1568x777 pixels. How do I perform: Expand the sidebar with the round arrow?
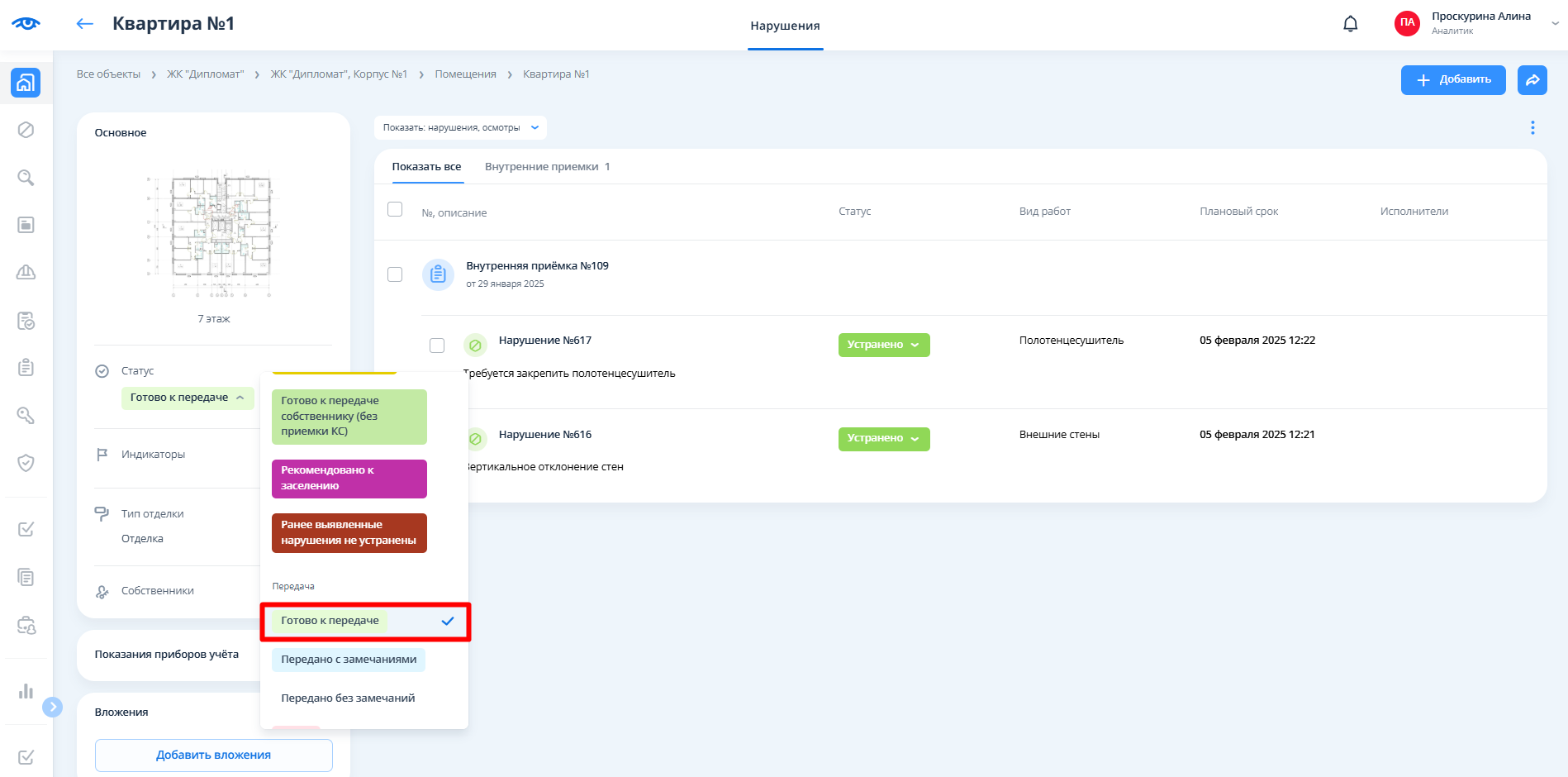pos(52,707)
